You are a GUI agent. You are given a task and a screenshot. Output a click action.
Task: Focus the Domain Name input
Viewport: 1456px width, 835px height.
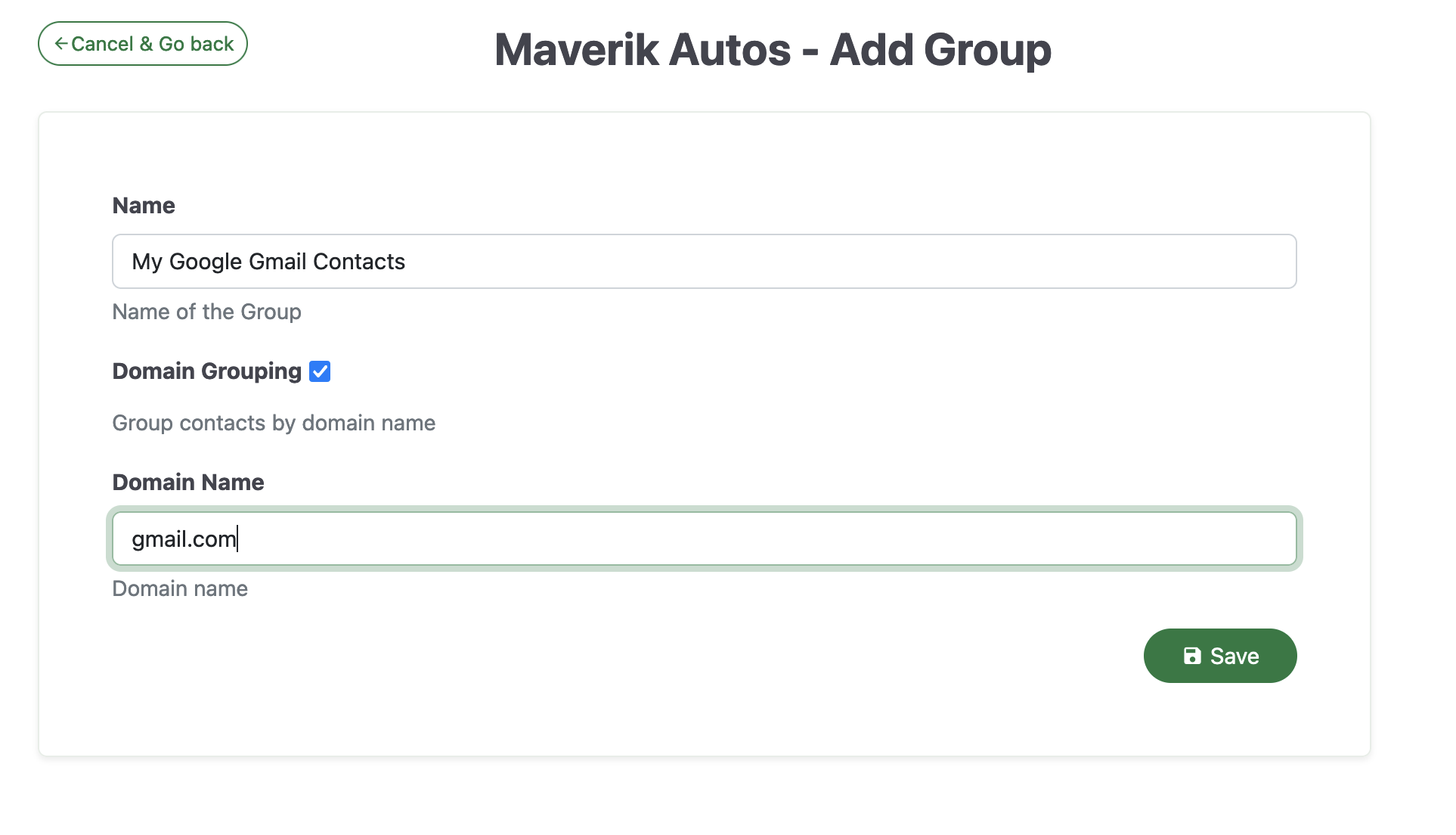703,539
